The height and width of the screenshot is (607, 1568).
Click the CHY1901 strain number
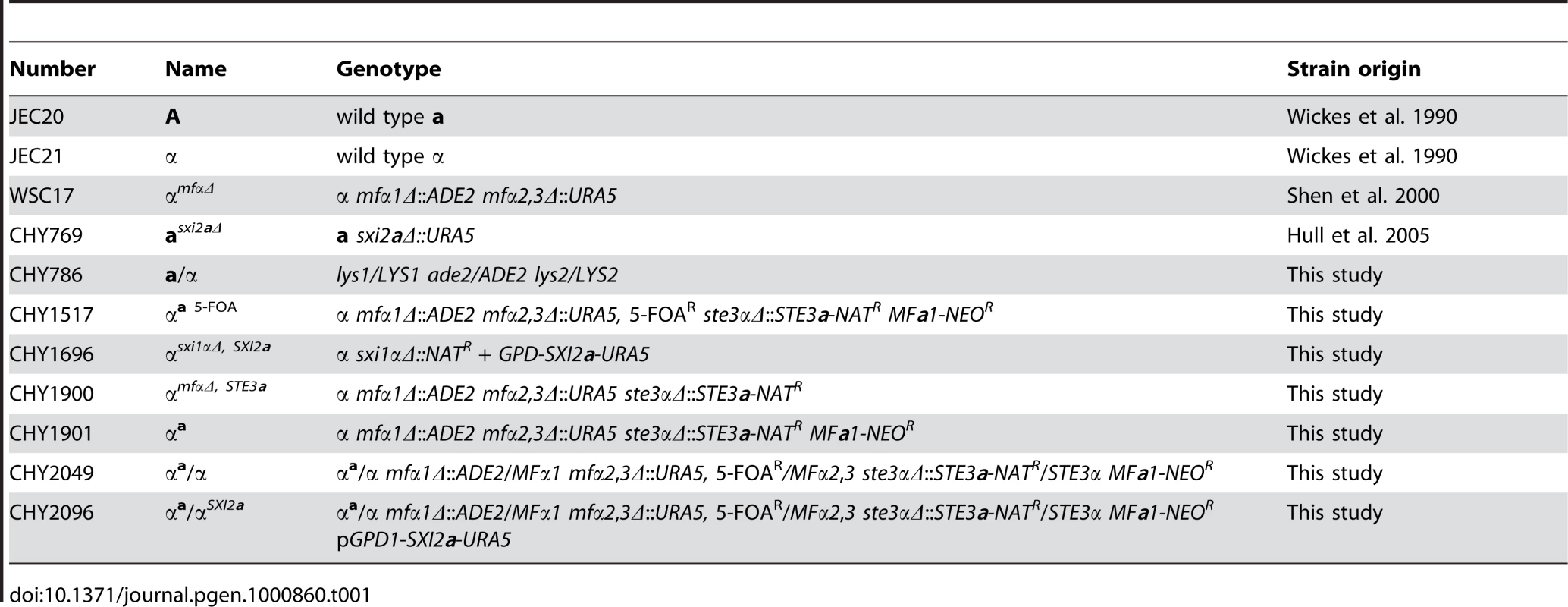click(x=51, y=433)
